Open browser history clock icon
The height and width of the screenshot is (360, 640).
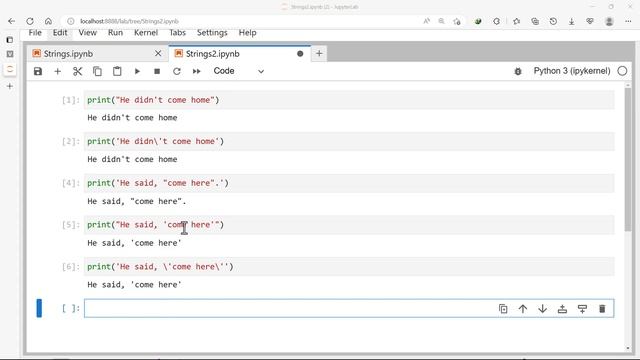[553, 21]
